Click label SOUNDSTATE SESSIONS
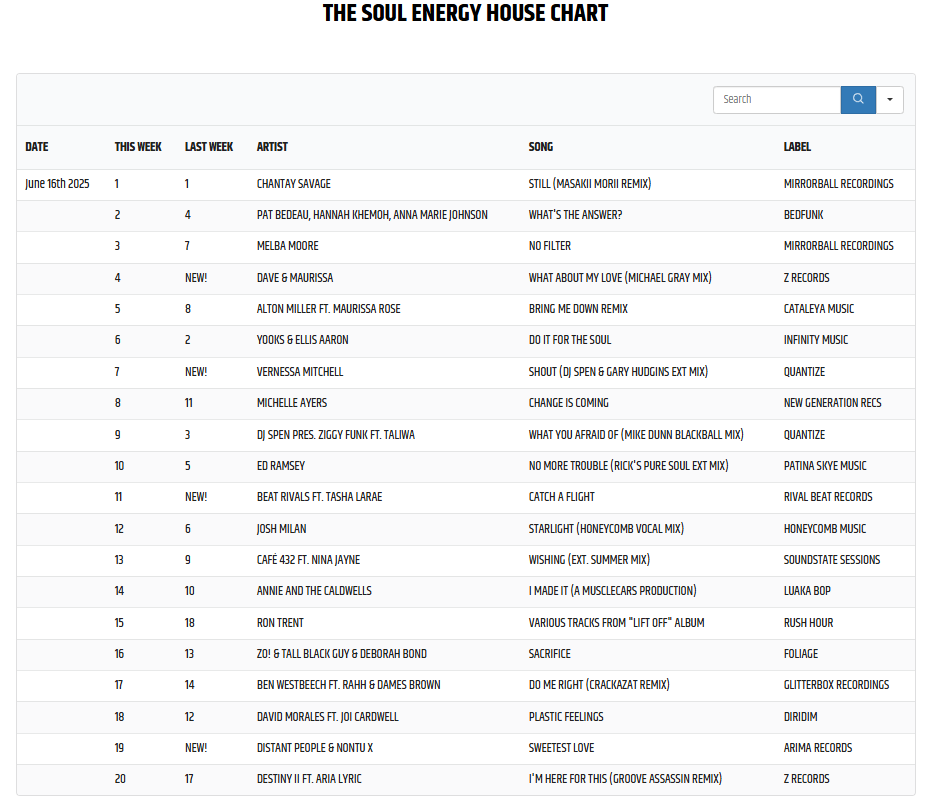This screenshot has width=927, height=810. 832,560
